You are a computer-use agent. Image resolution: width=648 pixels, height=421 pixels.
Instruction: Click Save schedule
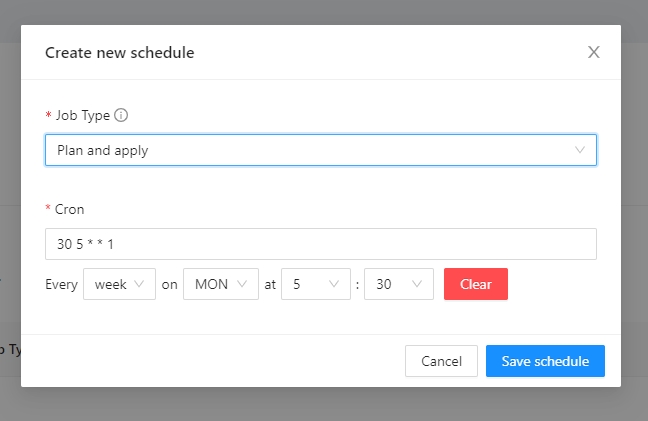tap(545, 361)
